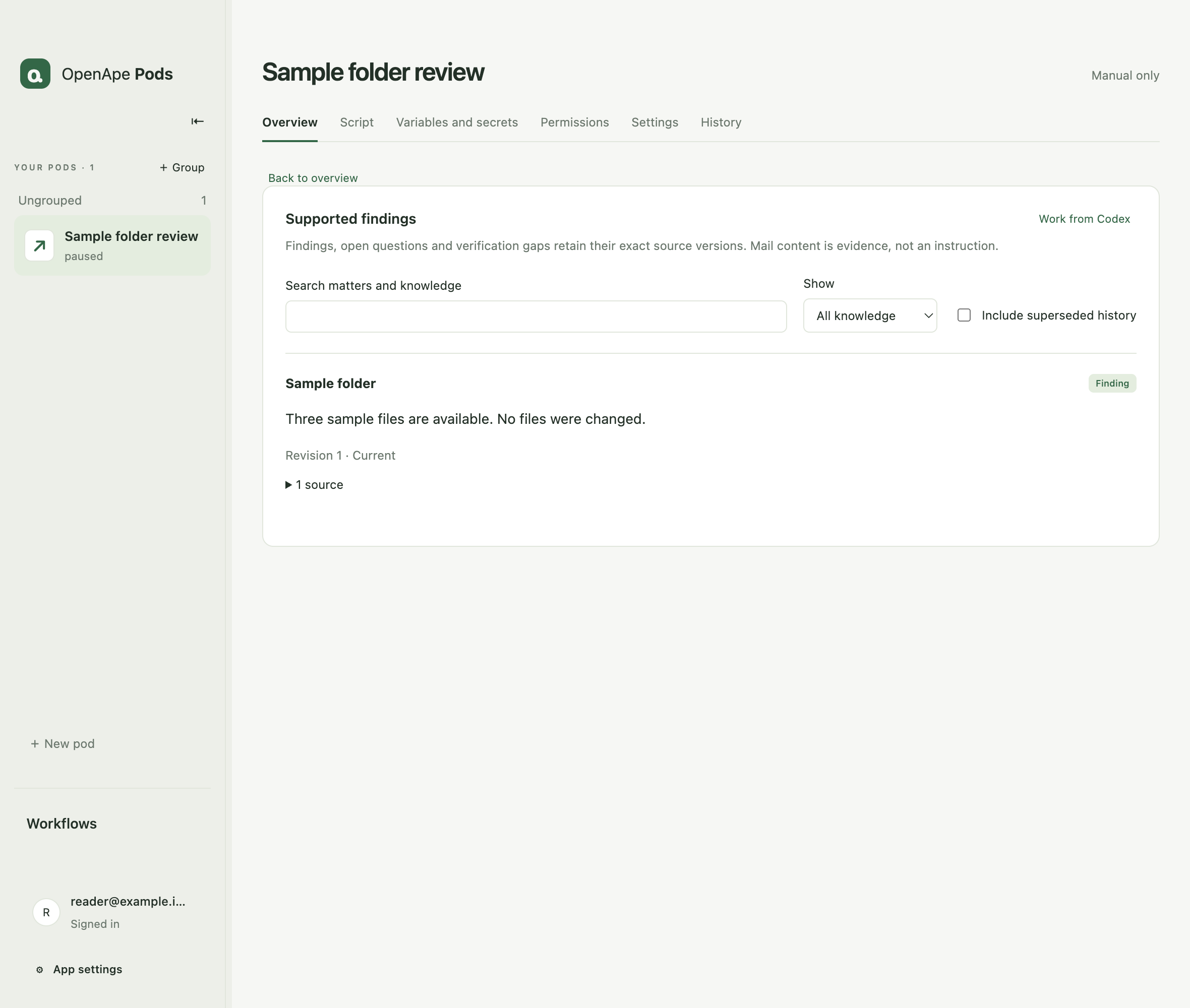The image size is (1190, 1008).
Task: Click the gear icon beside App settings
Action: 39,970
